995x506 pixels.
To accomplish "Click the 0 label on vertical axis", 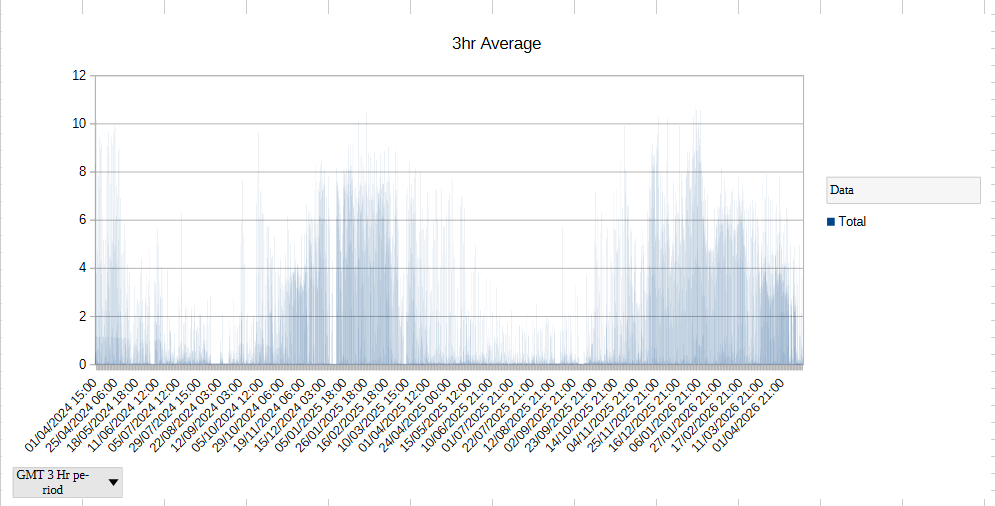I will click(83, 365).
